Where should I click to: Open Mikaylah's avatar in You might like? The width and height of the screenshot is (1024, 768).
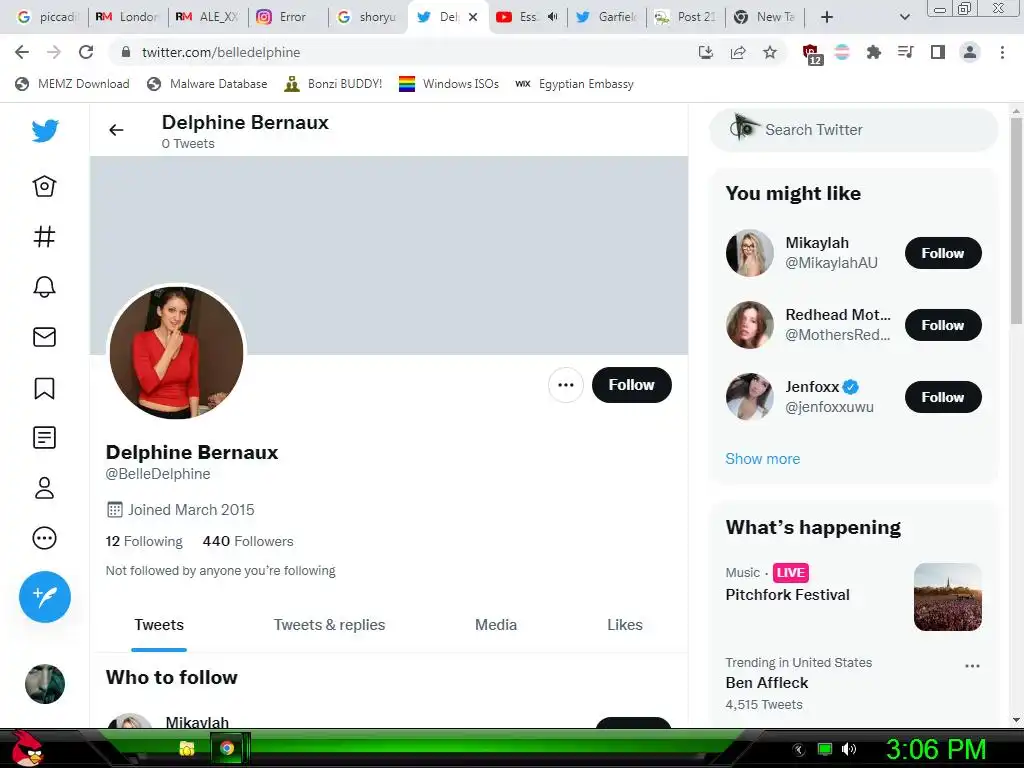(x=750, y=253)
